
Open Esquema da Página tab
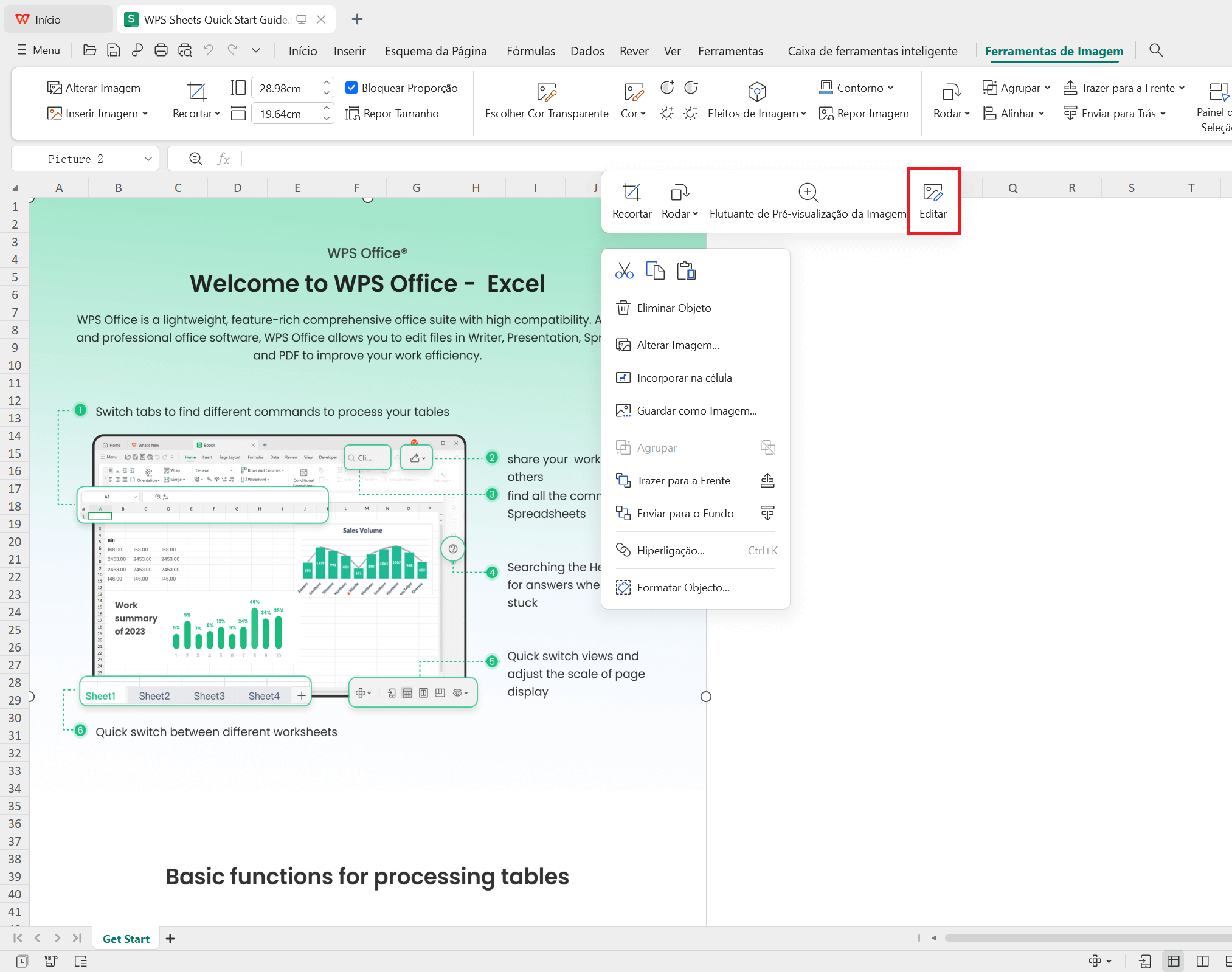(x=435, y=51)
